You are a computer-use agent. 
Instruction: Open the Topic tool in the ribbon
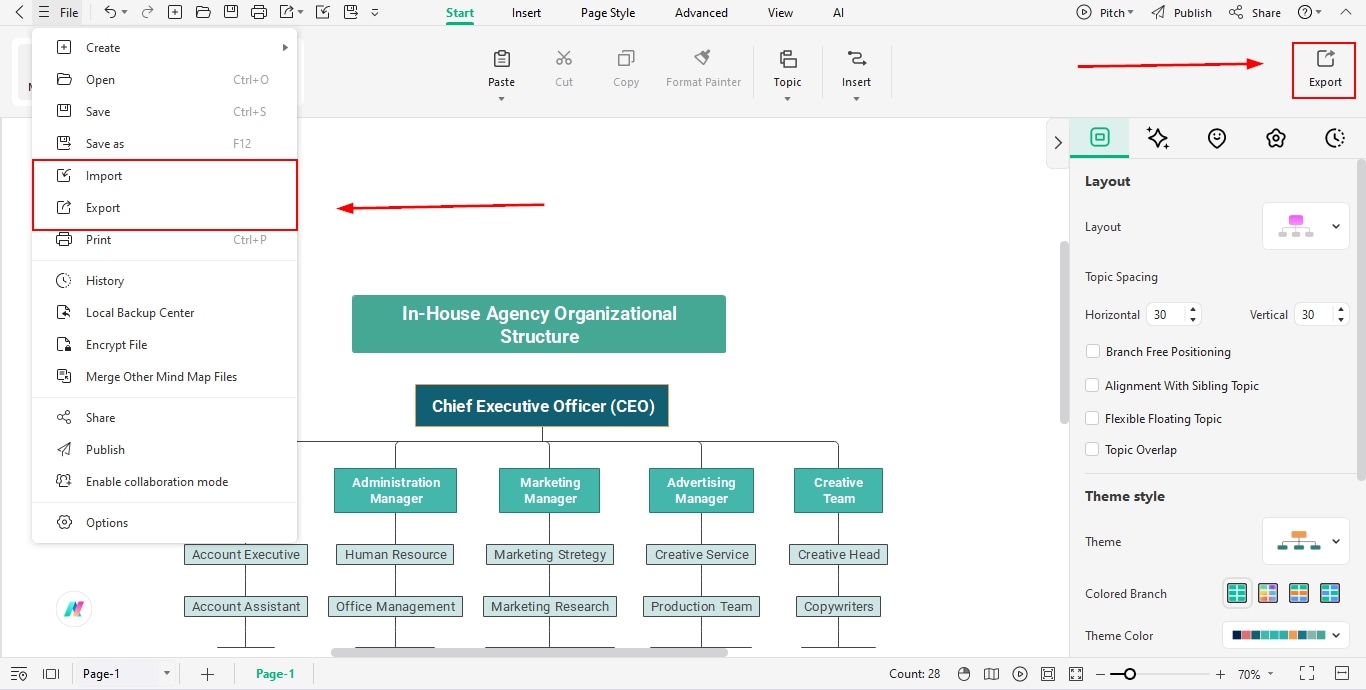(x=787, y=68)
